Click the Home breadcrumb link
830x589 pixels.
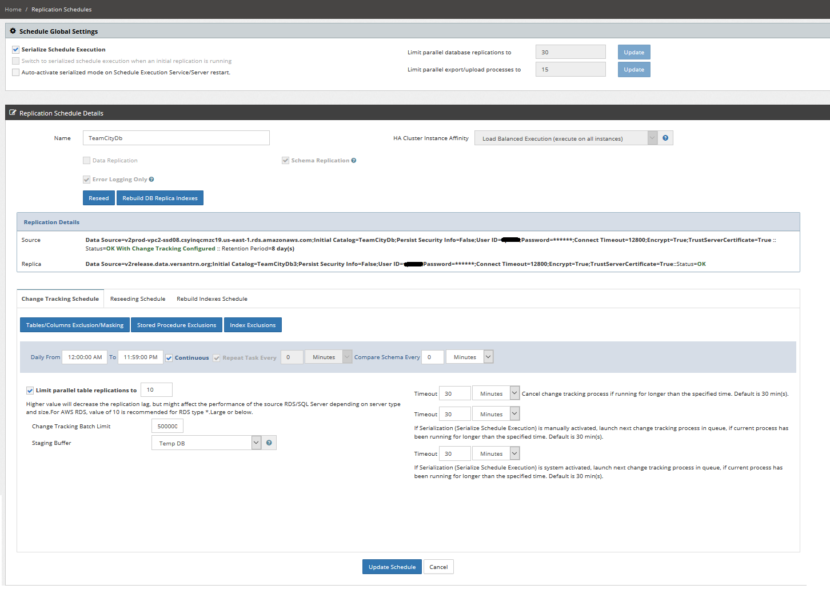coord(15,7)
